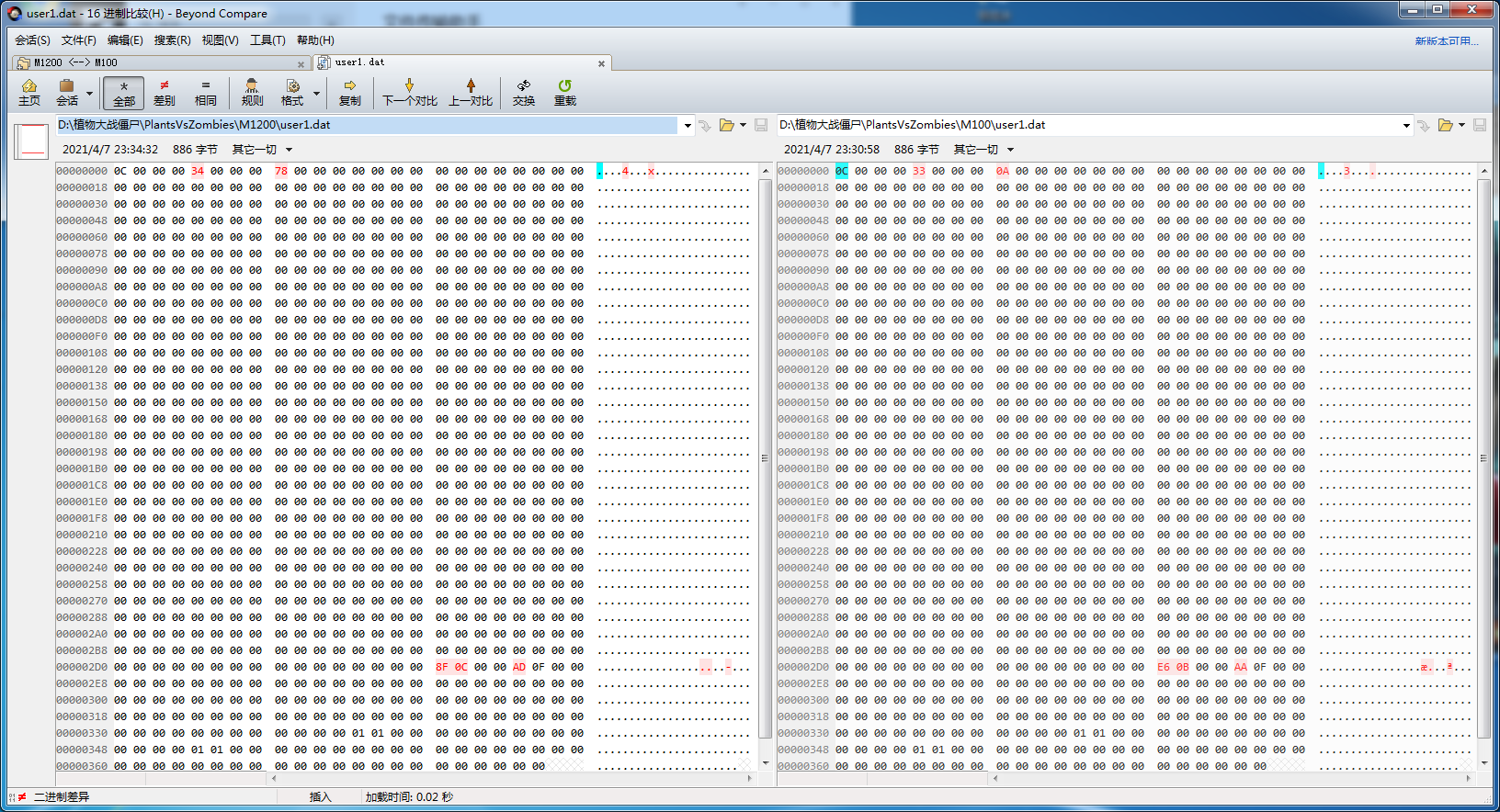Click the right pane 2021/4/7 23:30:58 timestamp
Image resolution: width=1500 pixels, height=812 pixels.
click(x=832, y=150)
